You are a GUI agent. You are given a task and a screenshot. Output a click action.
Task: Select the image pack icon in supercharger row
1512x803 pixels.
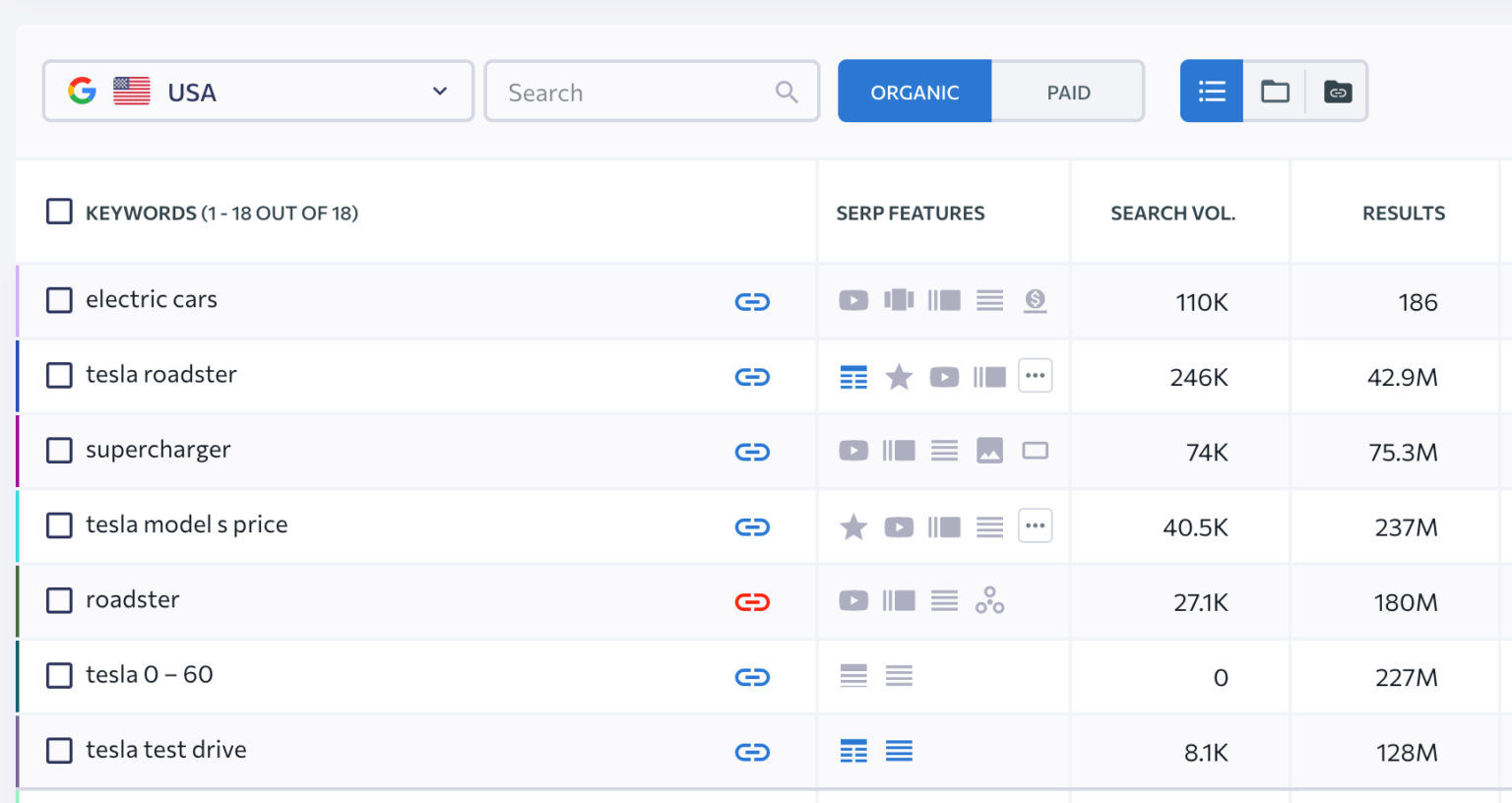(x=989, y=451)
